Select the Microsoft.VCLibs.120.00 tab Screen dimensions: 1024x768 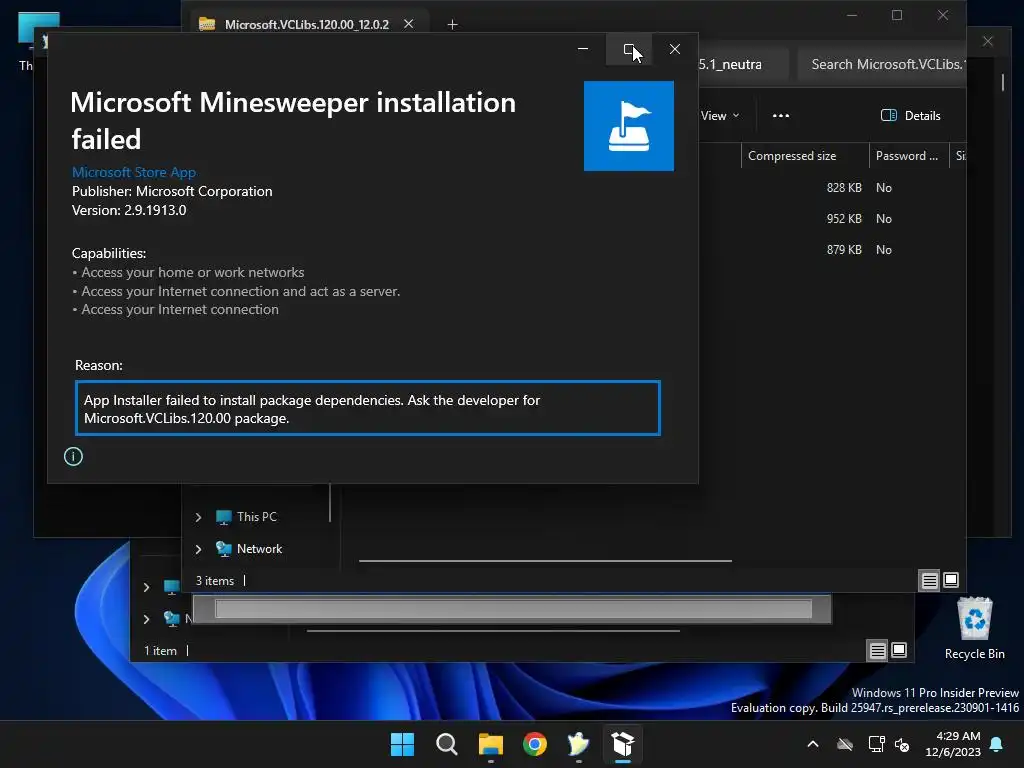point(306,24)
